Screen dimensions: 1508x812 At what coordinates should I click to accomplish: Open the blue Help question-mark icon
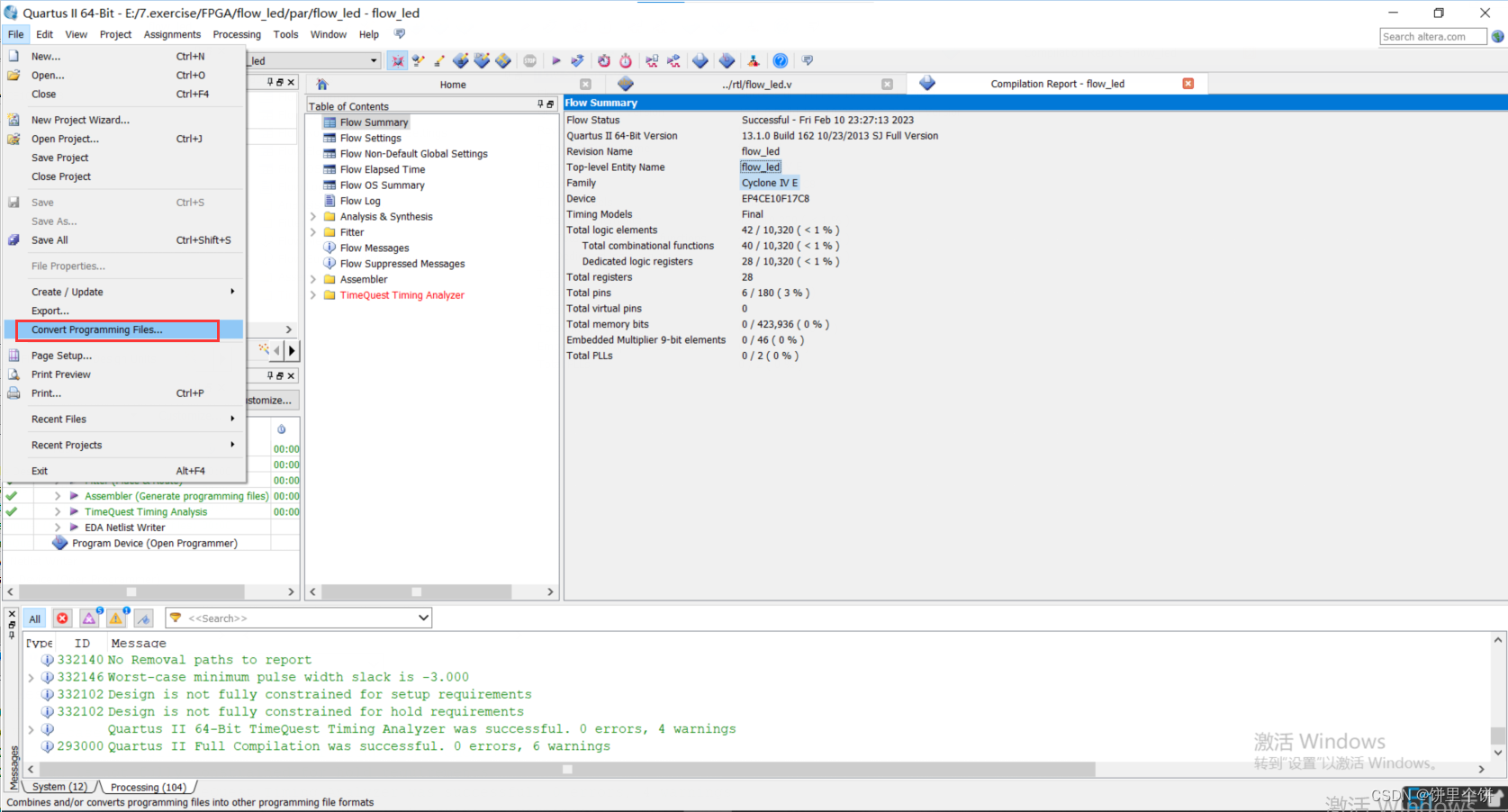(x=781, y=60)
